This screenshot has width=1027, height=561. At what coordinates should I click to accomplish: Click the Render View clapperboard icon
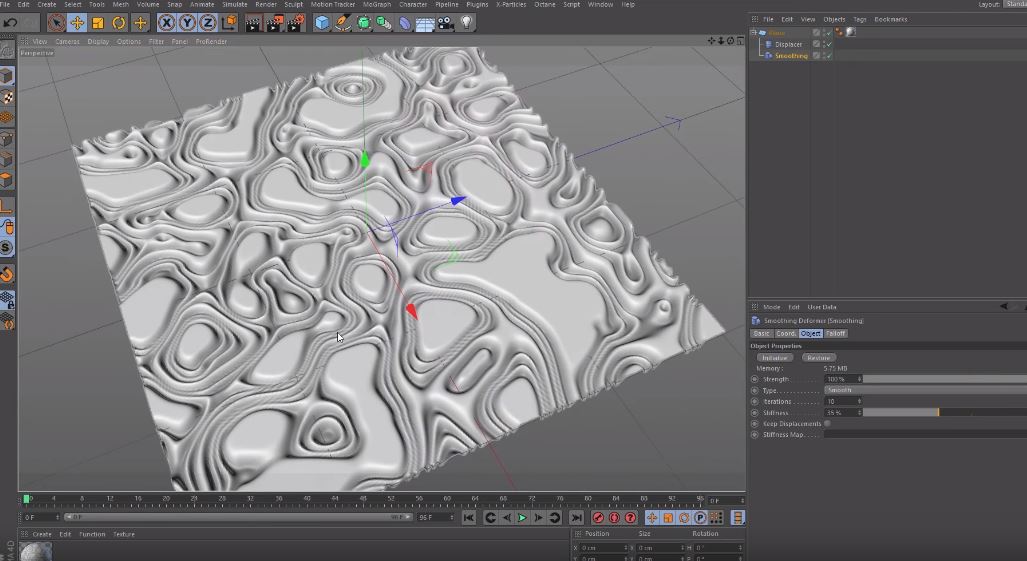253,24
